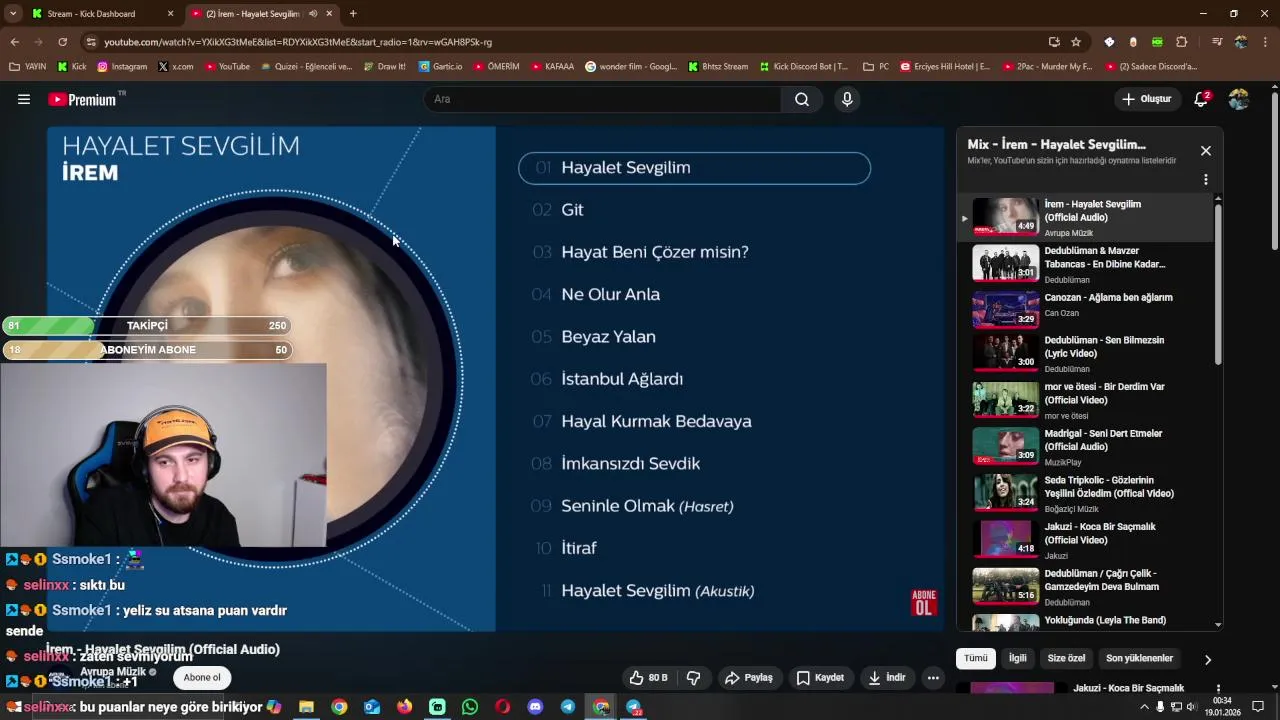Screen dimensions: 1280x720
Task: Open the Ercives Hill Hotel bookmark
Action: pyautogui.click(x=945, y=67)
